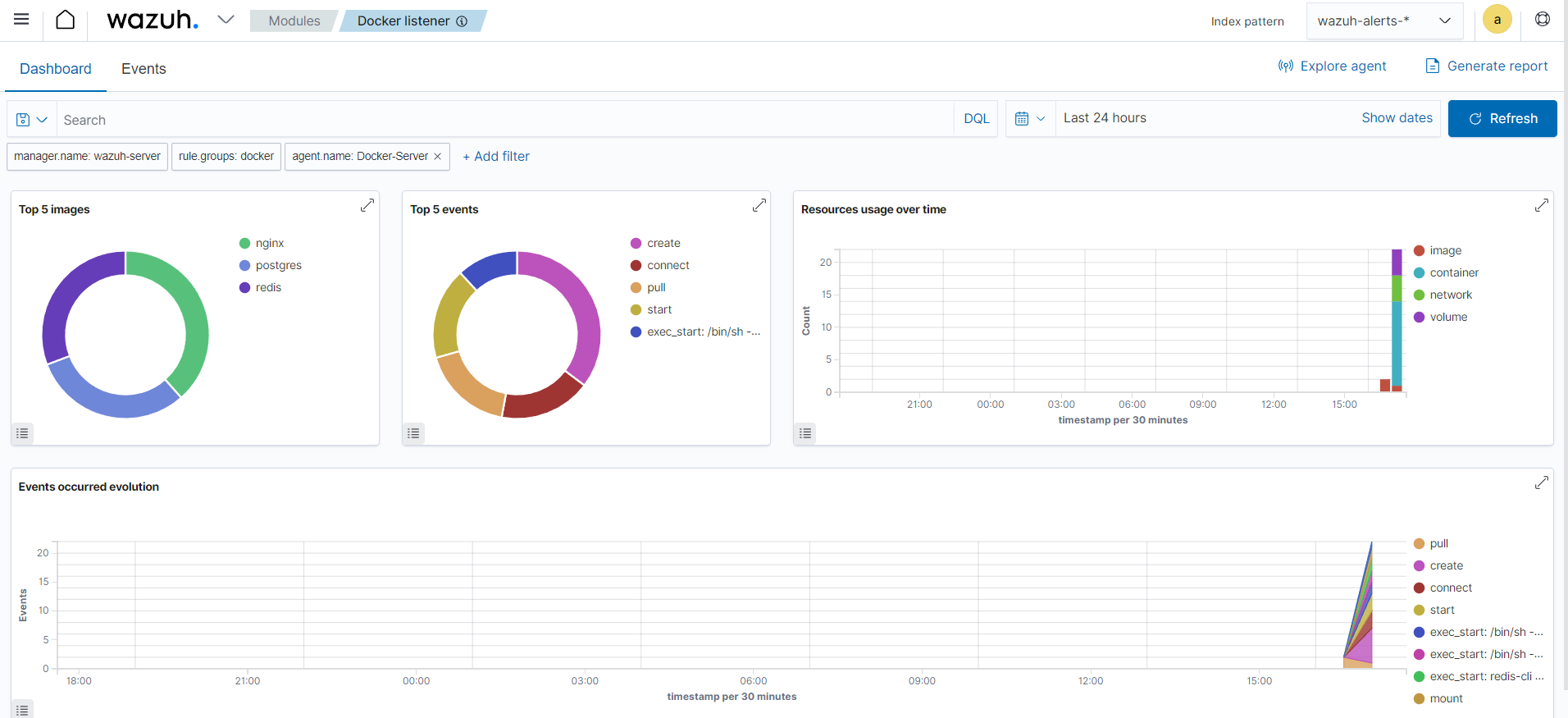The image size is (1568, 718).
Task: Click the teal container bar segment
Action: (x=1397, y=343)
